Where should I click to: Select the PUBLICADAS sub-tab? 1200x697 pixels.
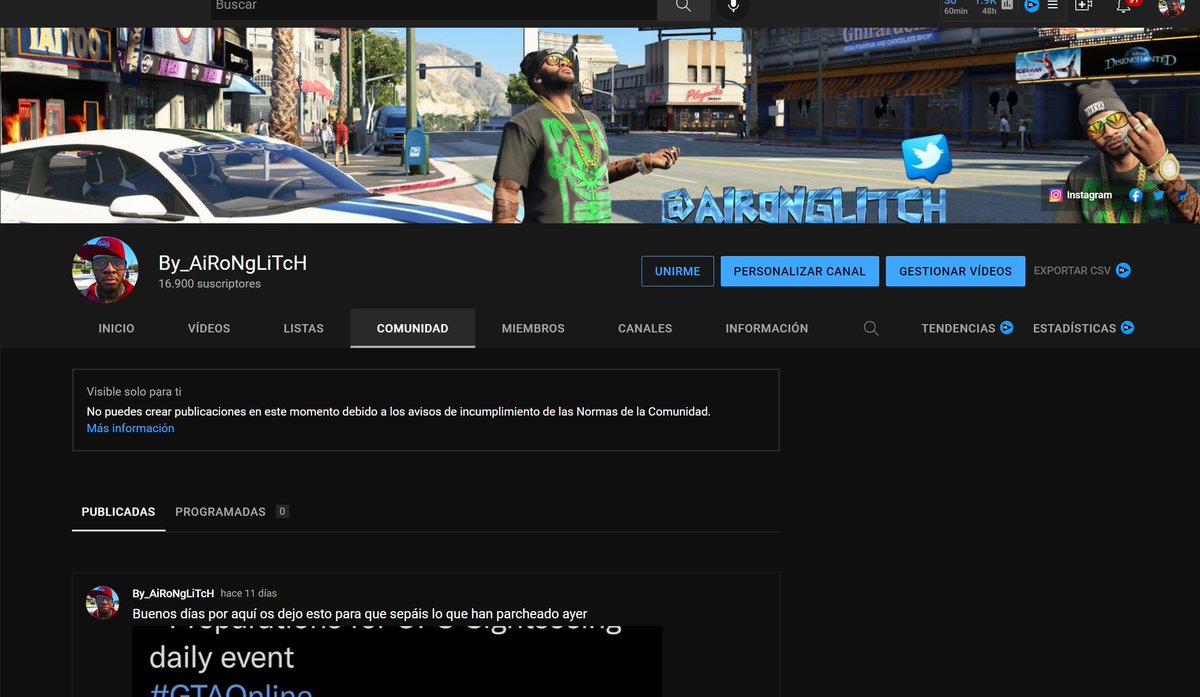(118, 512)
